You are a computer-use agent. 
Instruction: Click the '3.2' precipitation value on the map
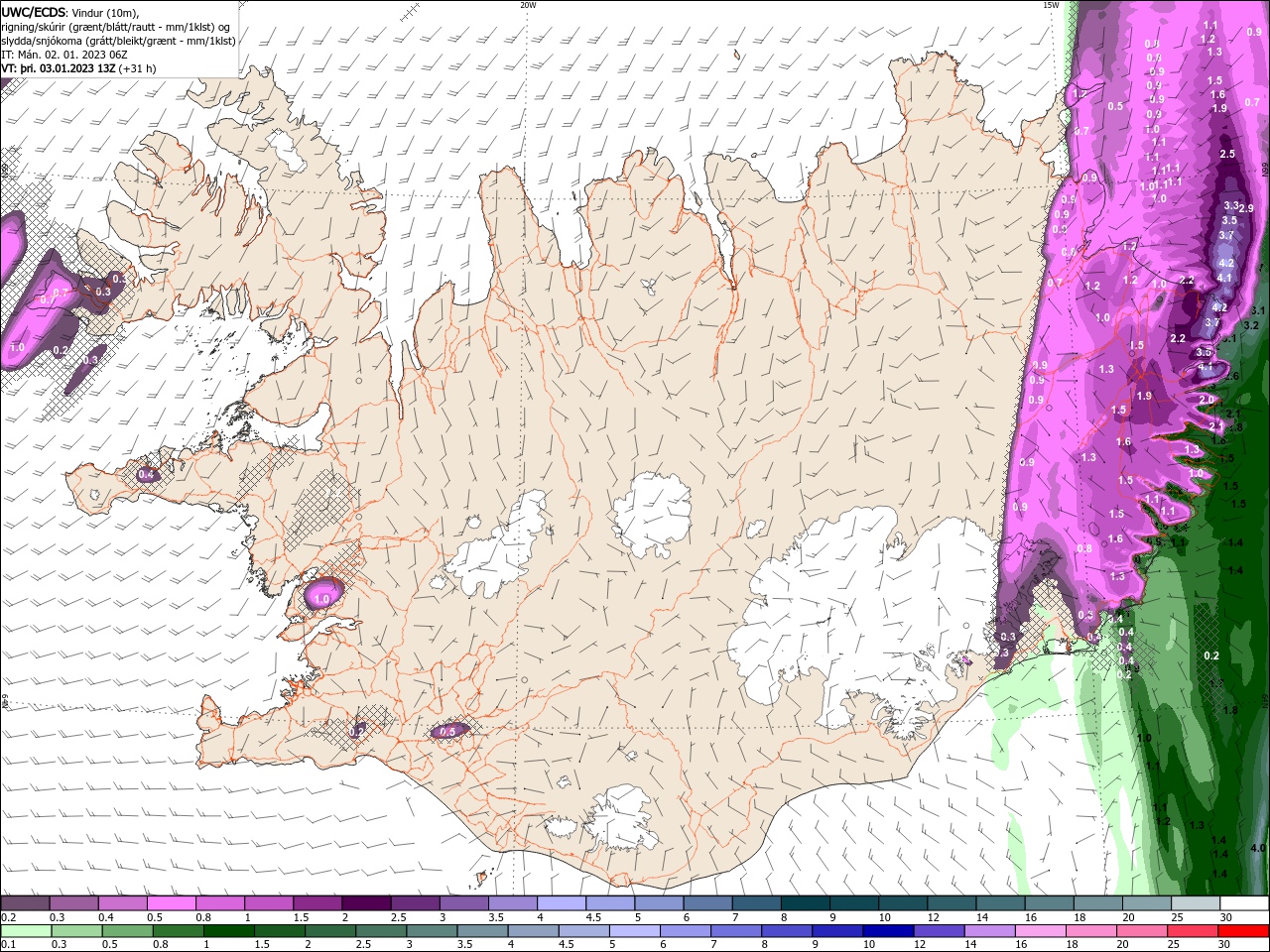pos(1250,325)
